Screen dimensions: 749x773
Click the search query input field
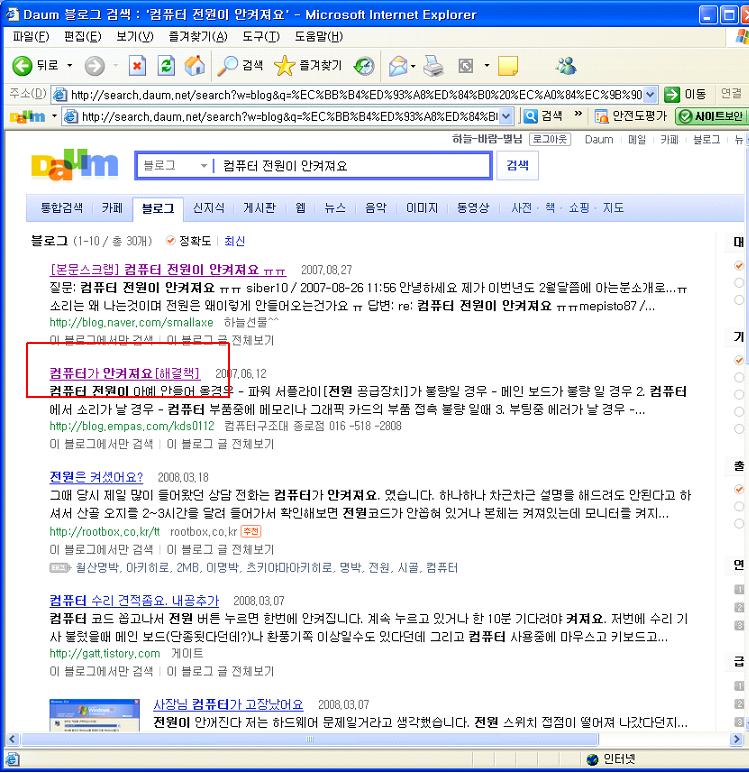click(x=353, y=166)
